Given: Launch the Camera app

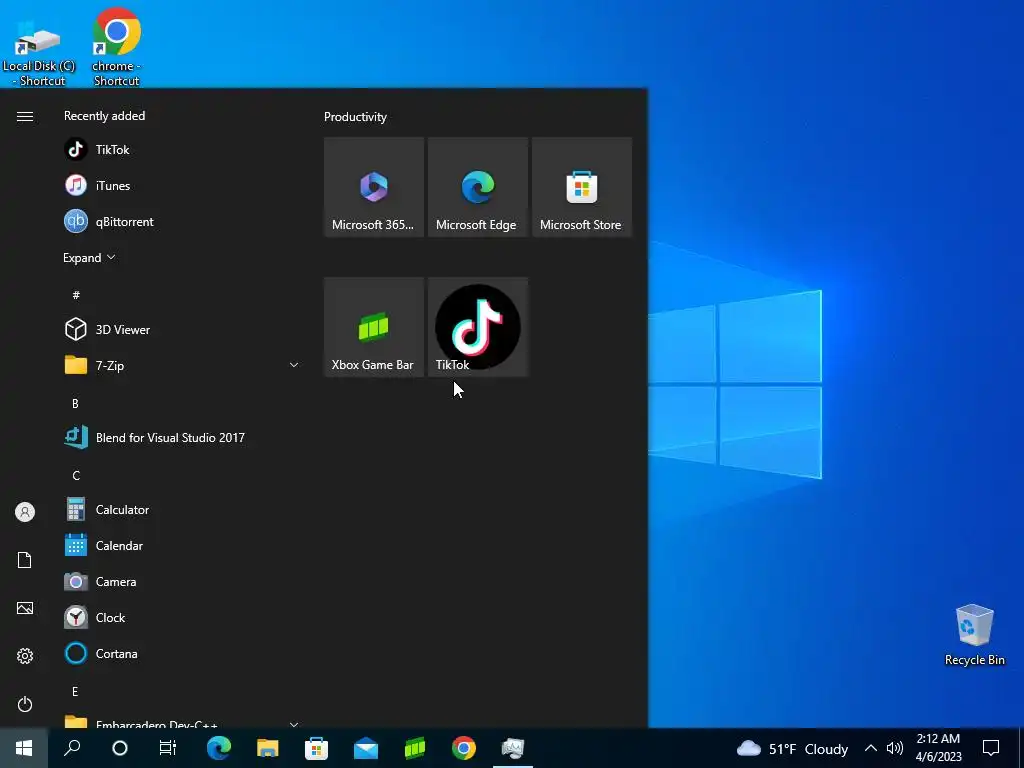Looking at the screenshot, I should click(x=182, y=581).
